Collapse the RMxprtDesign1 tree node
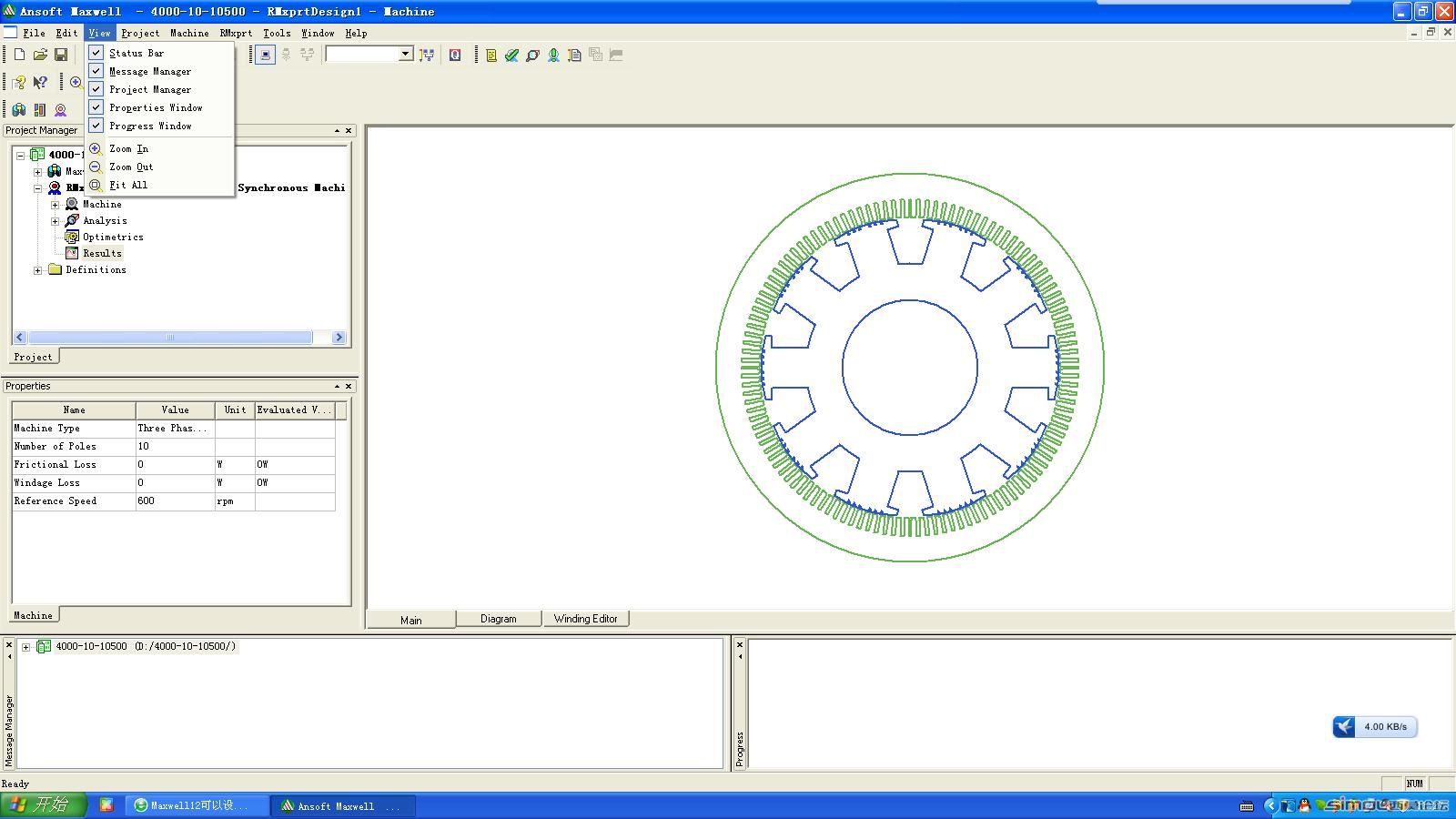Screen dimensions: 1456x819 tap(38, 188)
